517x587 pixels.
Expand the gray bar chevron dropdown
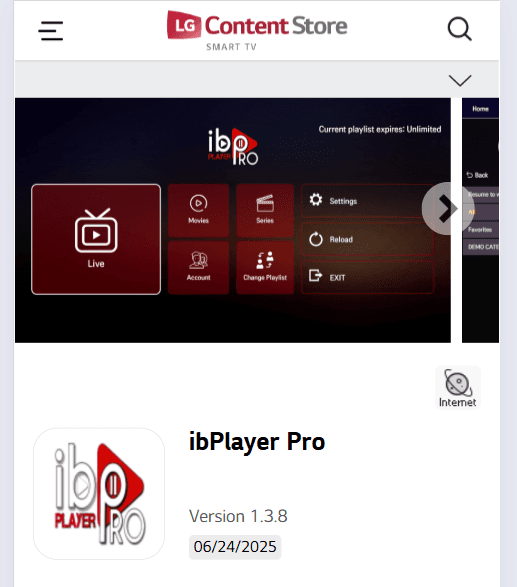(460, 80)
